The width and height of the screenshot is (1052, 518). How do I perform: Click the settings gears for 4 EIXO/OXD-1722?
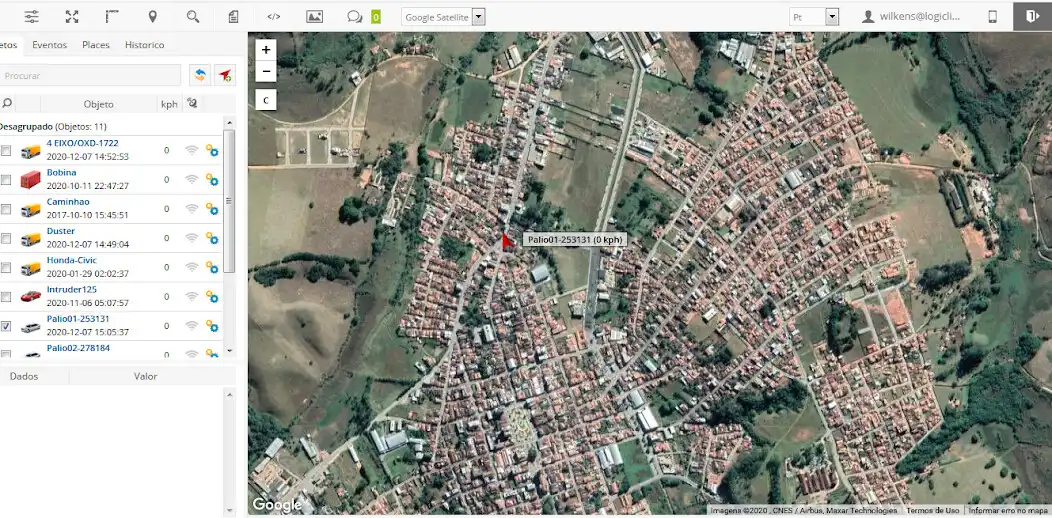coord(212,150)
